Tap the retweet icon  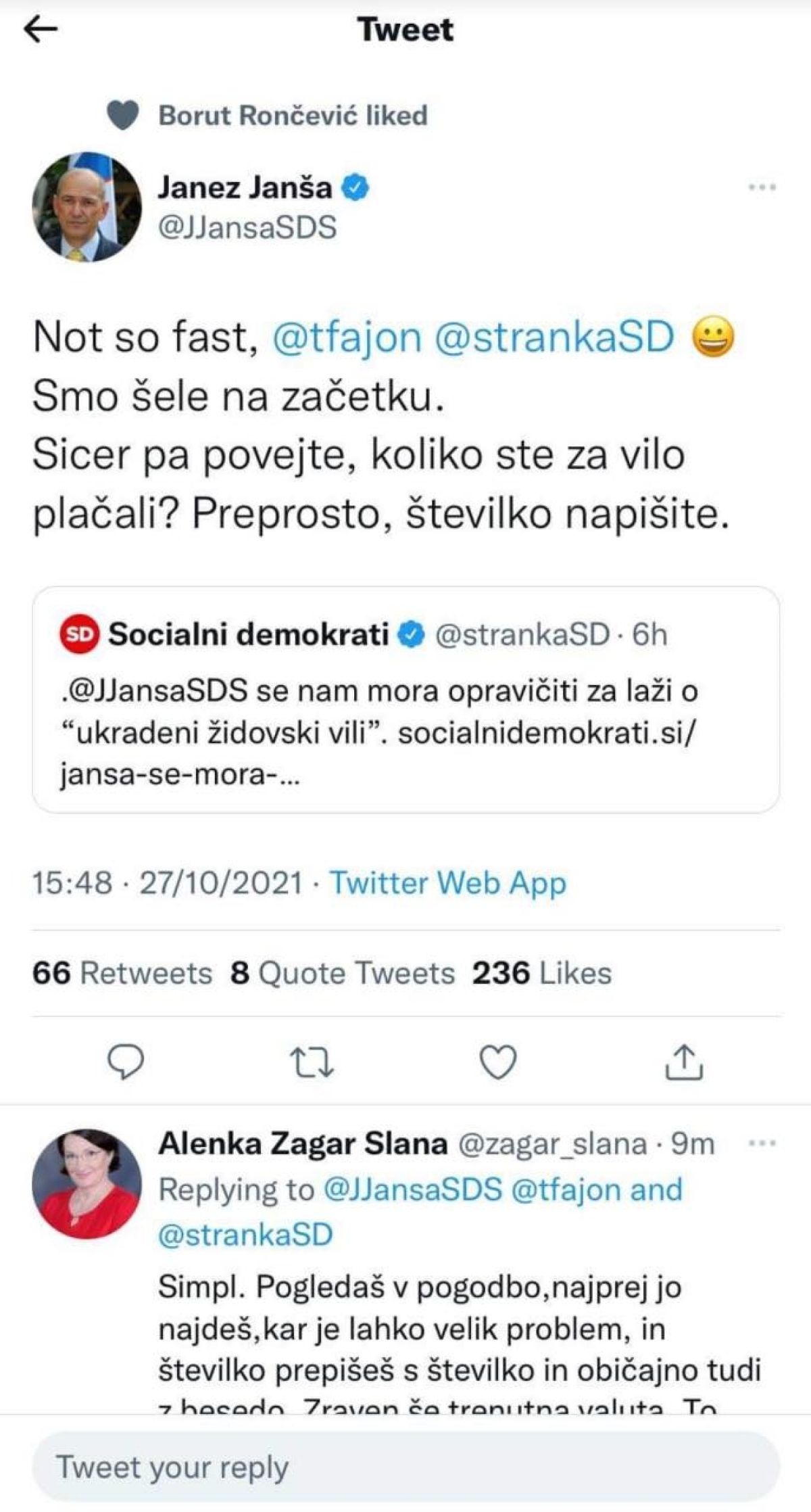(x=312, y=1062)
